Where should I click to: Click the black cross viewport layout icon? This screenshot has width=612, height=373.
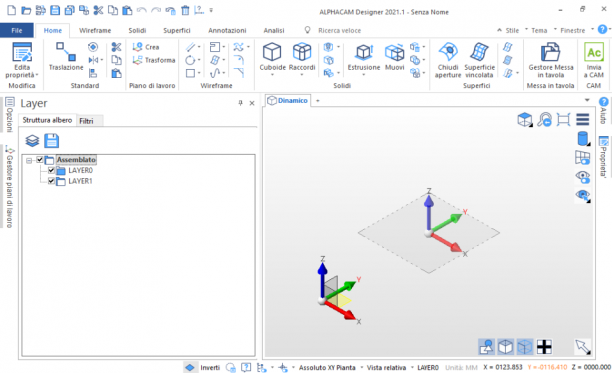pyautogui.click(x=544, y=346)
